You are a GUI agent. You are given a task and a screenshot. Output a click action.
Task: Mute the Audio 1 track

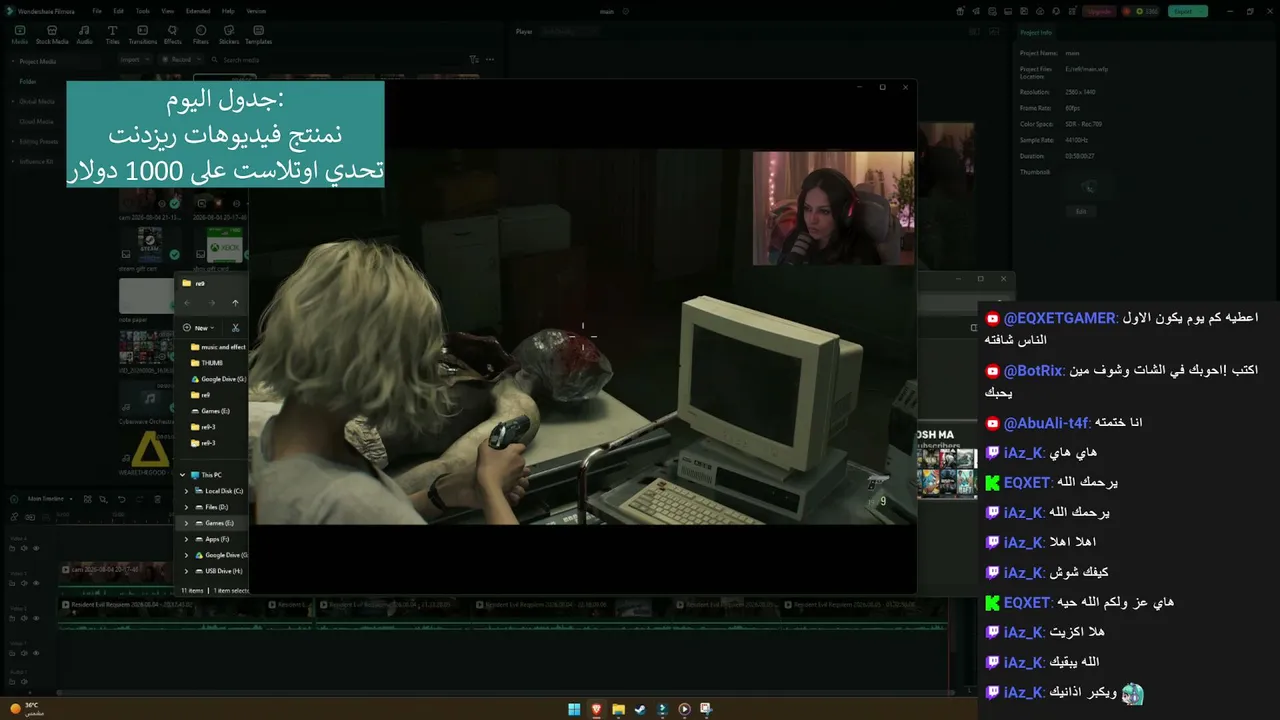click(x=25, y=682)
